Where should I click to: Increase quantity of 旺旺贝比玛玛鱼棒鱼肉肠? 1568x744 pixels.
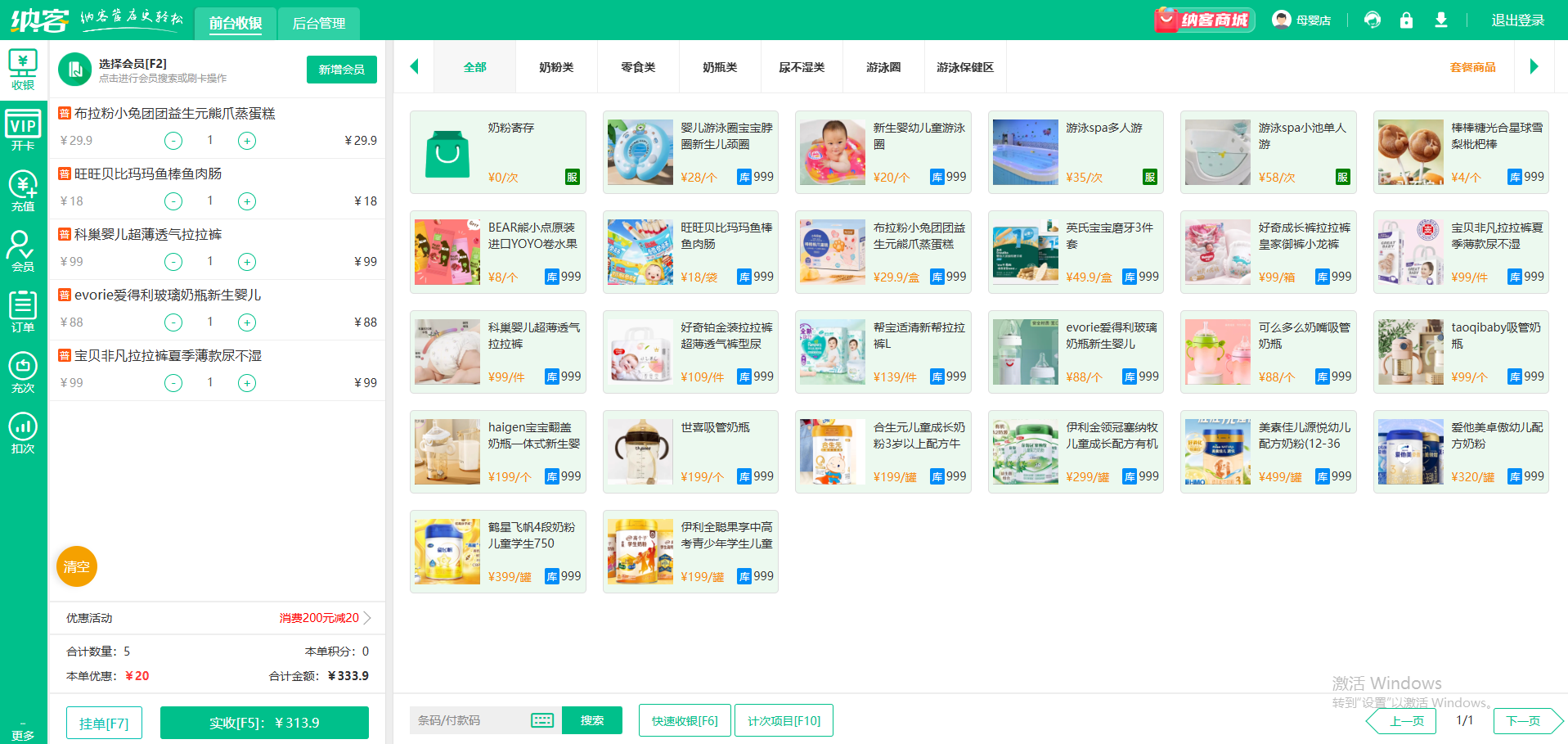tap(247, 201)
